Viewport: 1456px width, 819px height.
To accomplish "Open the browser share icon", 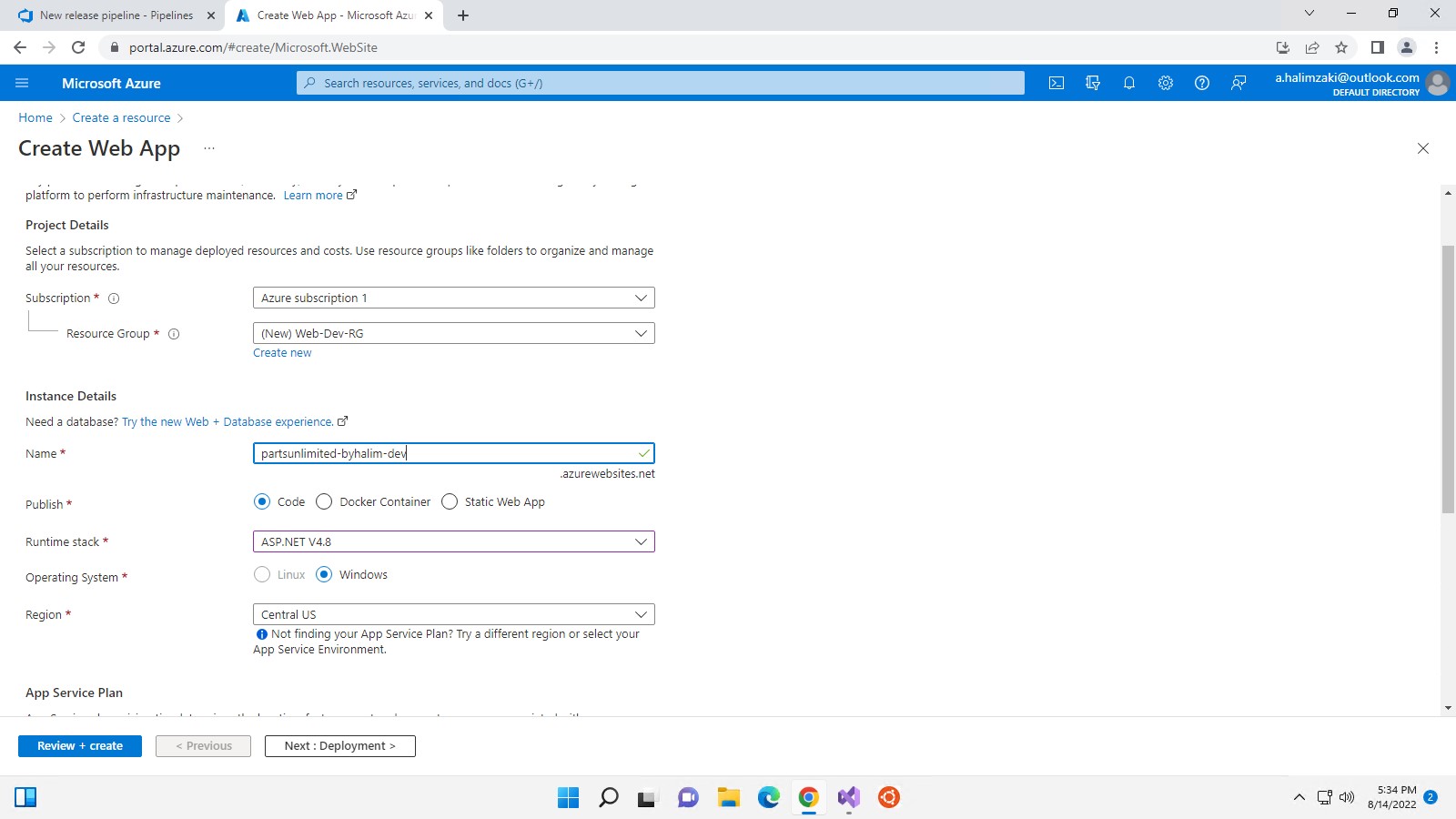I will [1312, 47].
